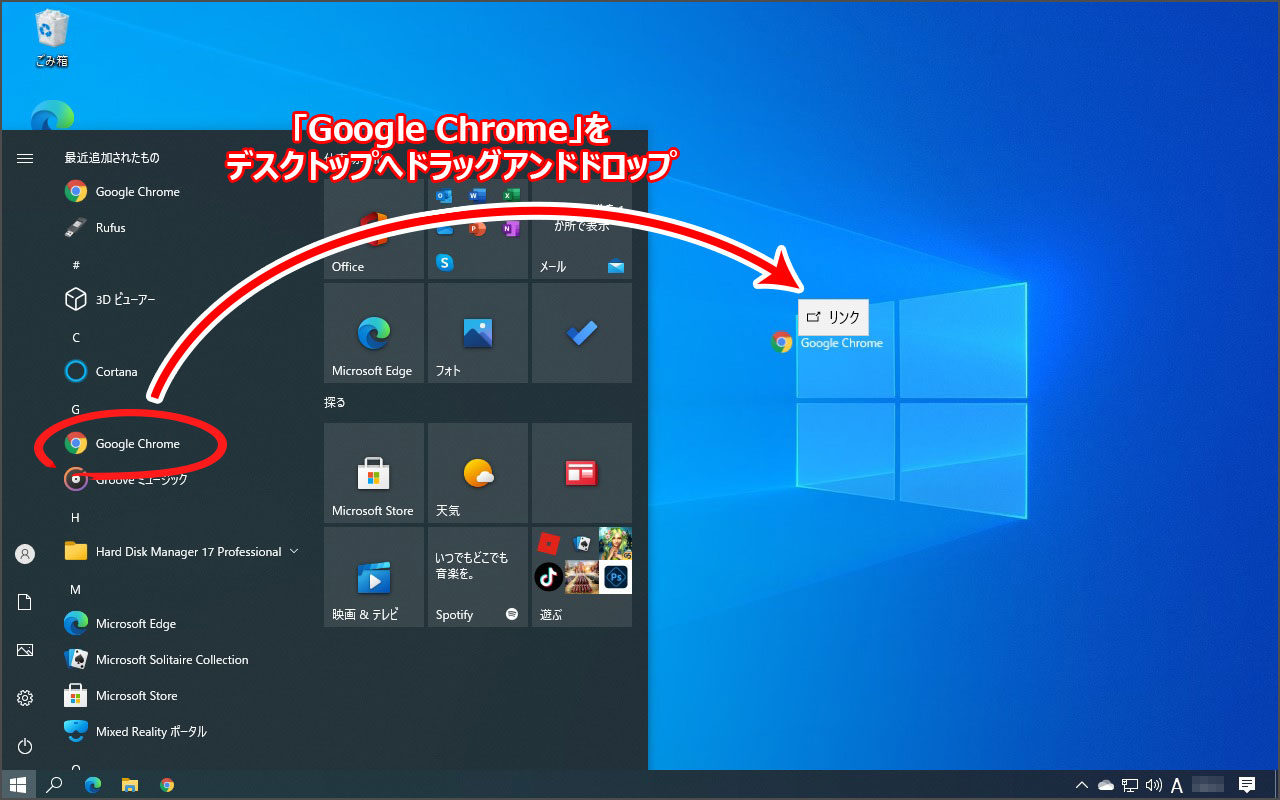The image size is (1280, 800).
Task: Click the 探る tile group header
Action: (x=335, y=402)
